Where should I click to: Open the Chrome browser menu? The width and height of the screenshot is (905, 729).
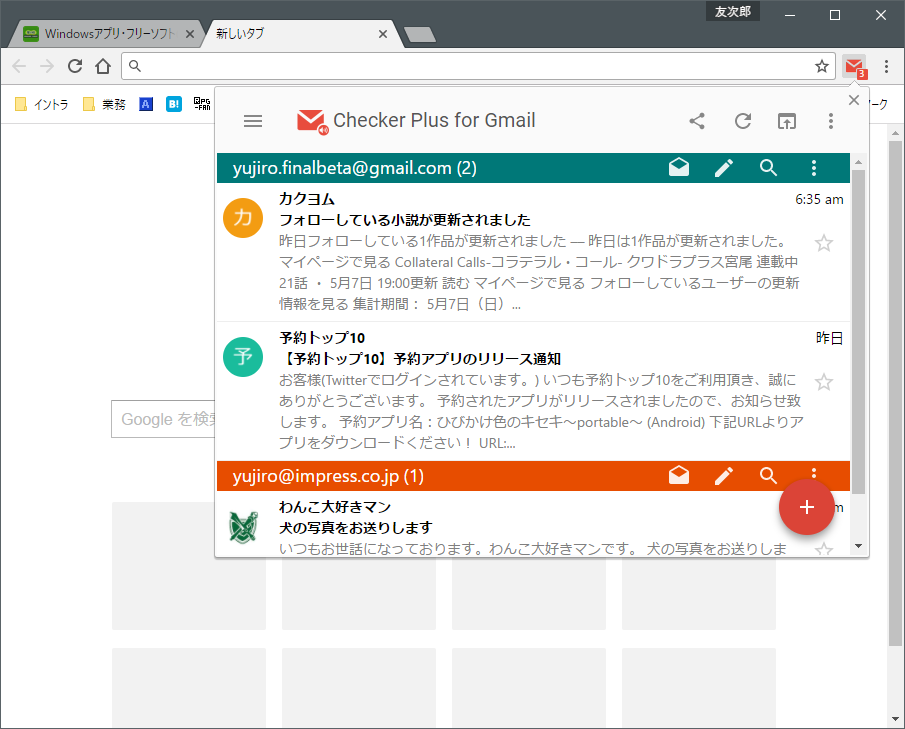[x=887, y=66]
